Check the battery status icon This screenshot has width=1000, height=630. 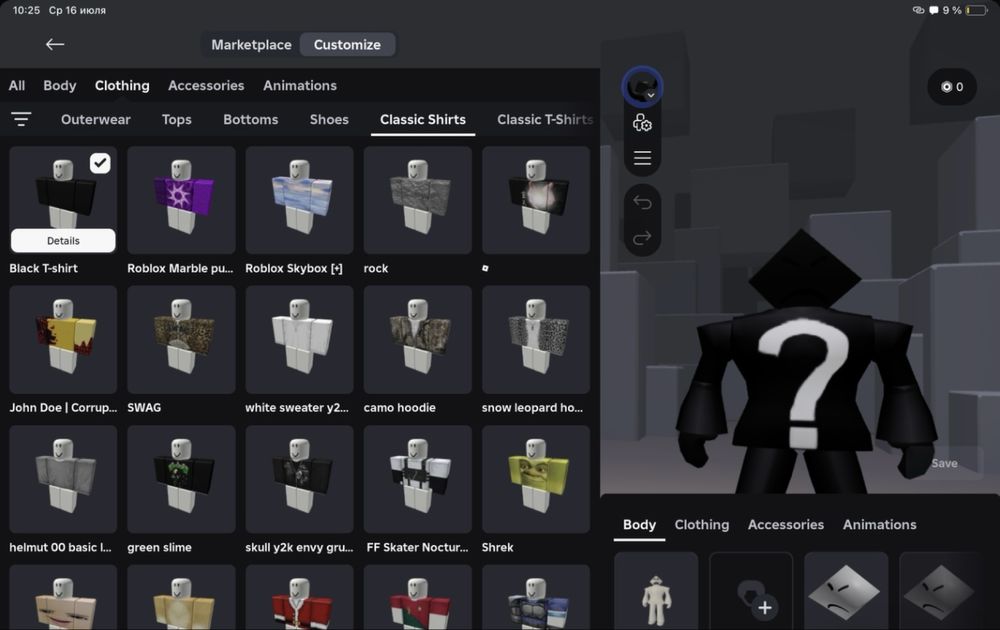pos(976,10)
